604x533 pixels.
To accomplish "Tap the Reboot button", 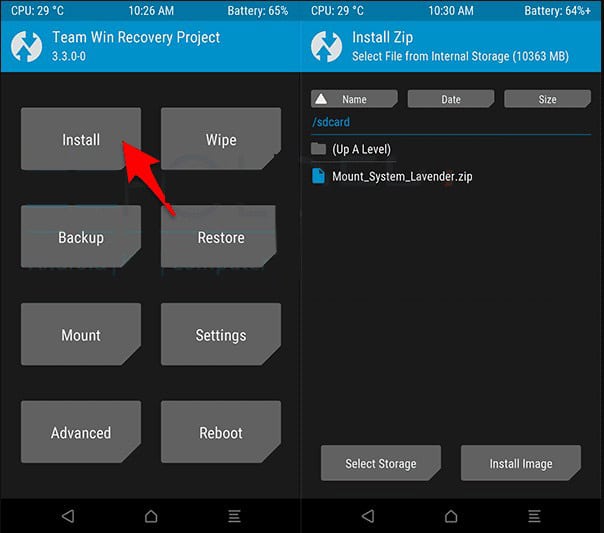I will pos(221,432).
